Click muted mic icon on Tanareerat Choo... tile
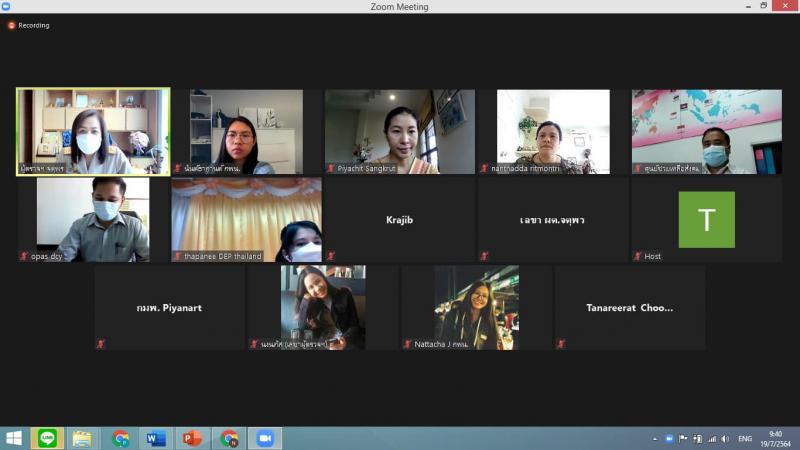The height and width of the screenshot is (450, 800). [561, 344]
